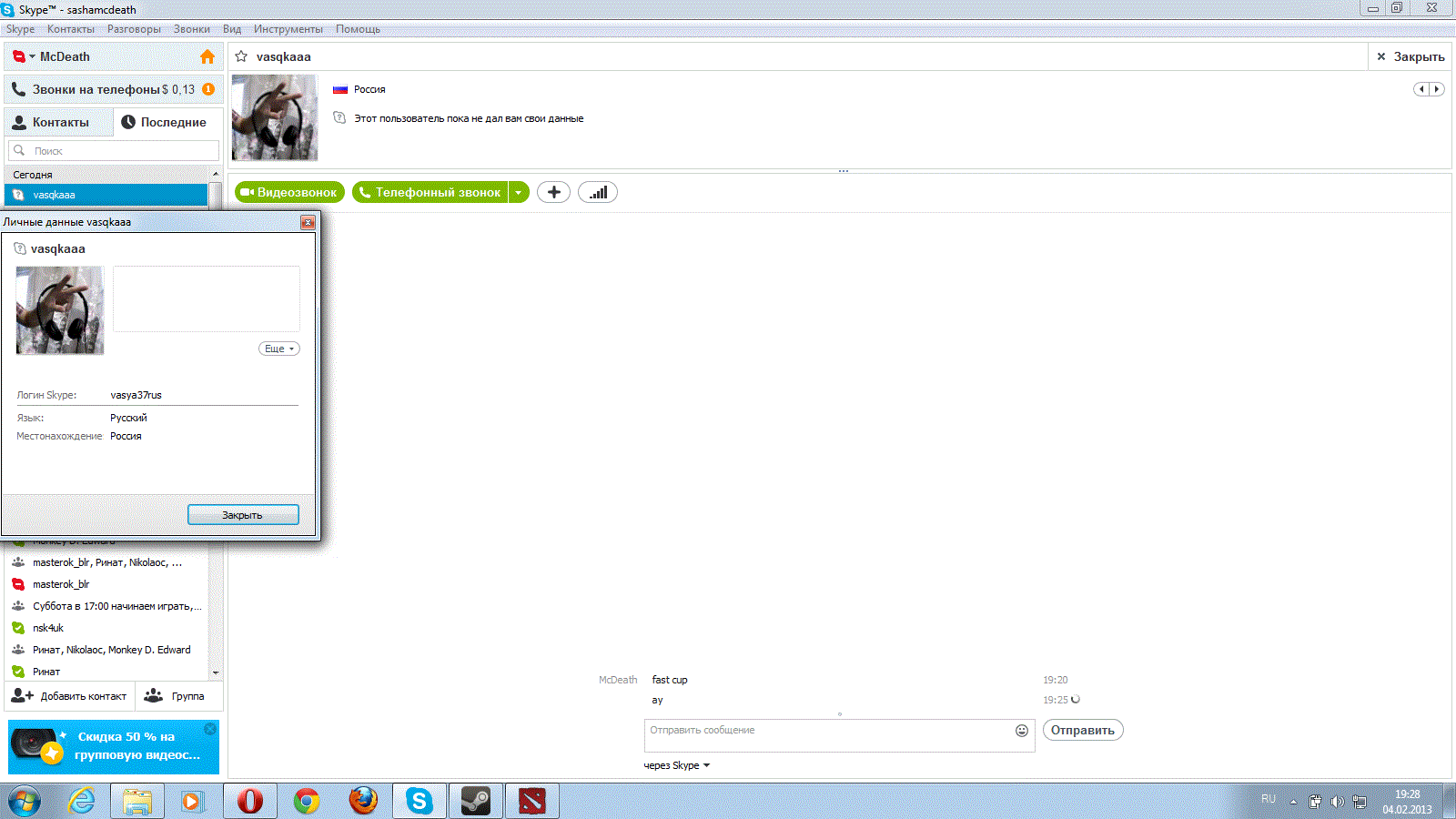Open Dota 2 from the taskbar
The image size is (1456, 819).
click(532, 801)
